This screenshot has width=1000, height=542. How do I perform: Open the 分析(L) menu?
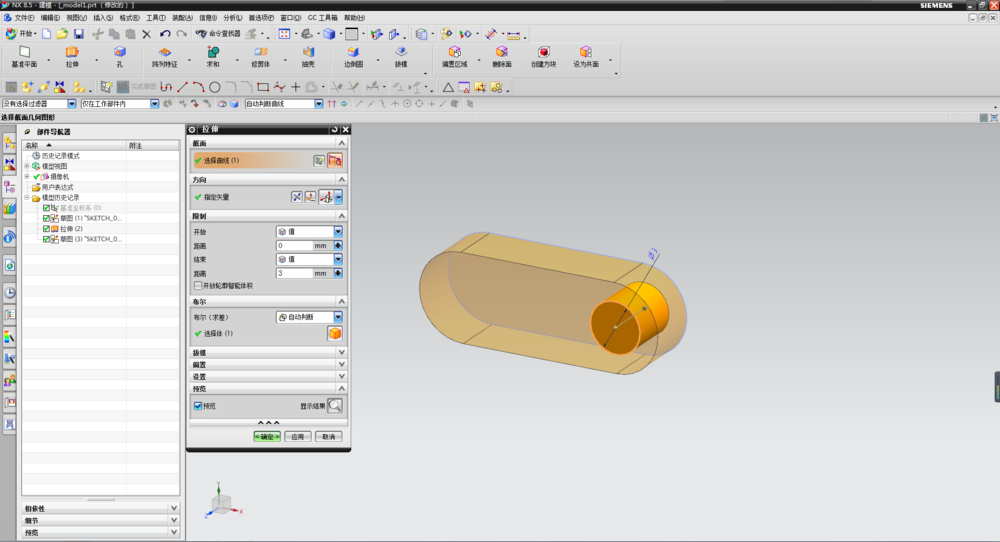click(232, 18)
